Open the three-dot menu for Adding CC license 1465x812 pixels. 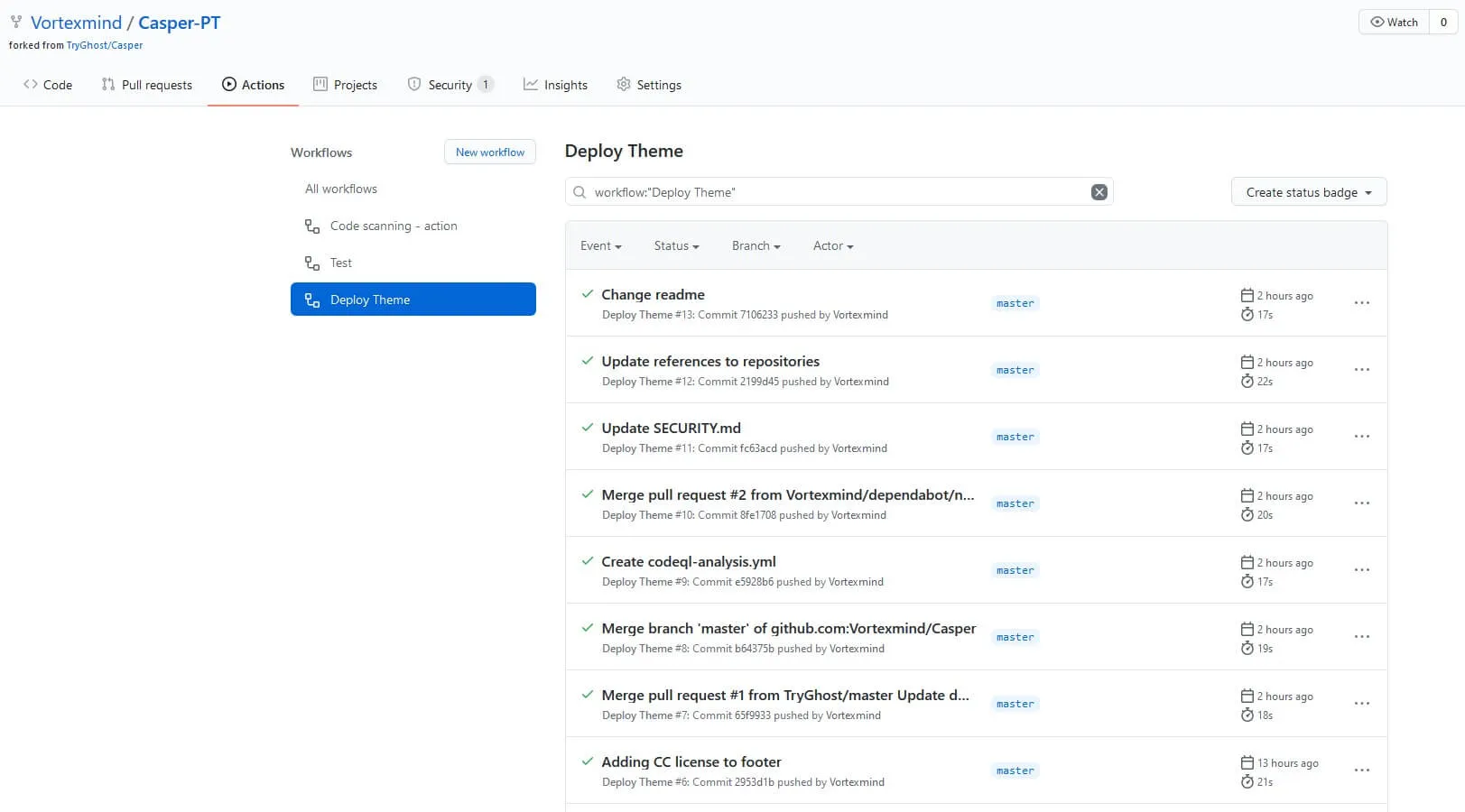pos(1362,770)
